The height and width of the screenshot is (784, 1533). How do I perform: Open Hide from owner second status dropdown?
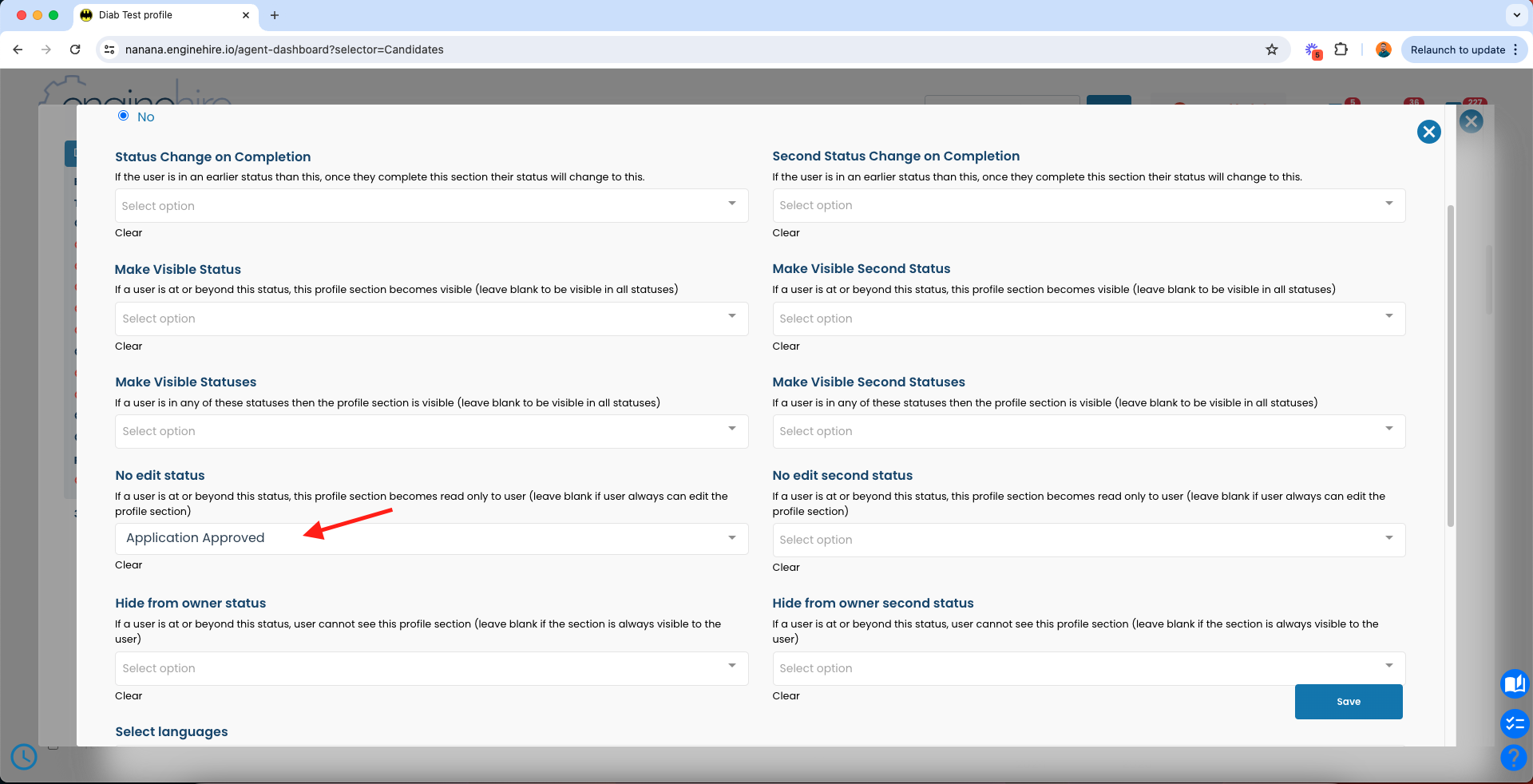1088,668
